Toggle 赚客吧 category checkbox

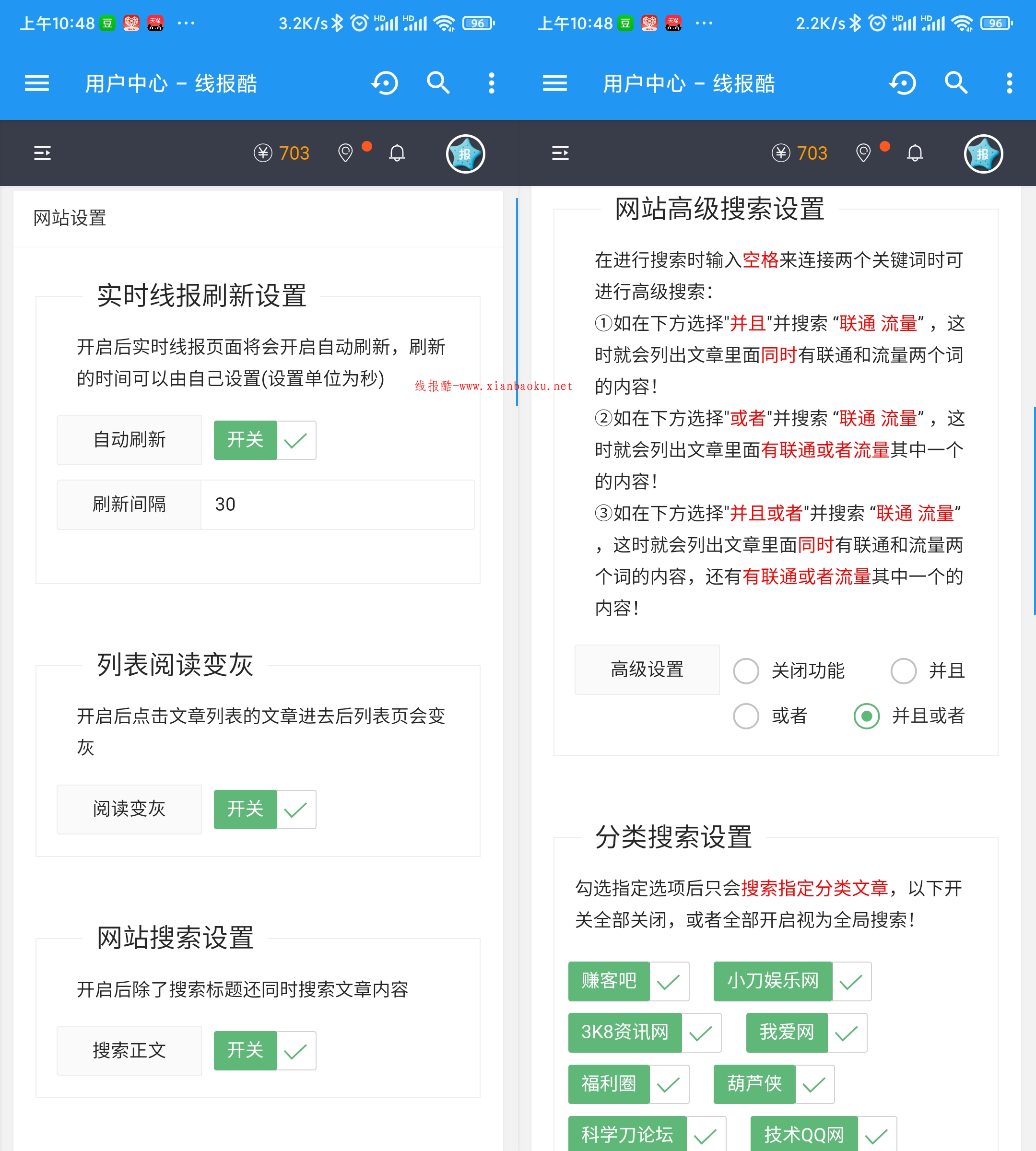629,981
